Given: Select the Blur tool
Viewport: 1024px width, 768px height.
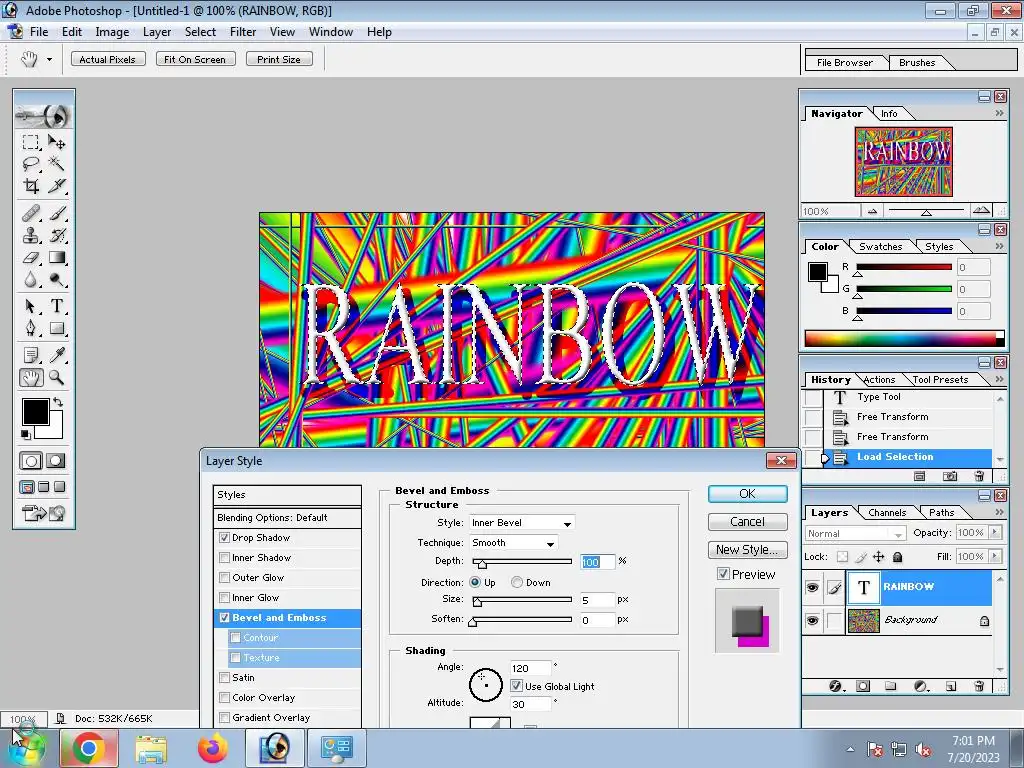Looking at the screenshot, I should click(x=30, y=280).
